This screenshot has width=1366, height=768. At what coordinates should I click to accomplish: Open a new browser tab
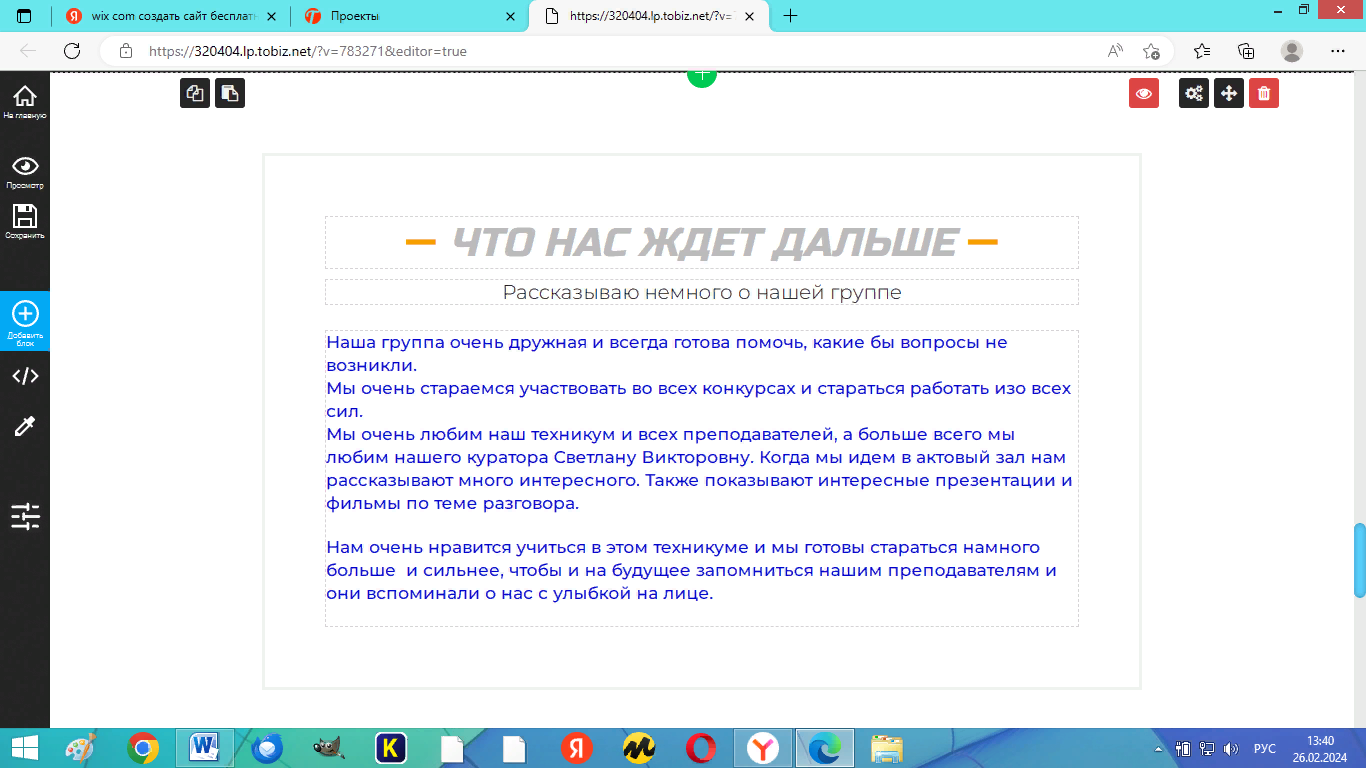pos(791,16)
